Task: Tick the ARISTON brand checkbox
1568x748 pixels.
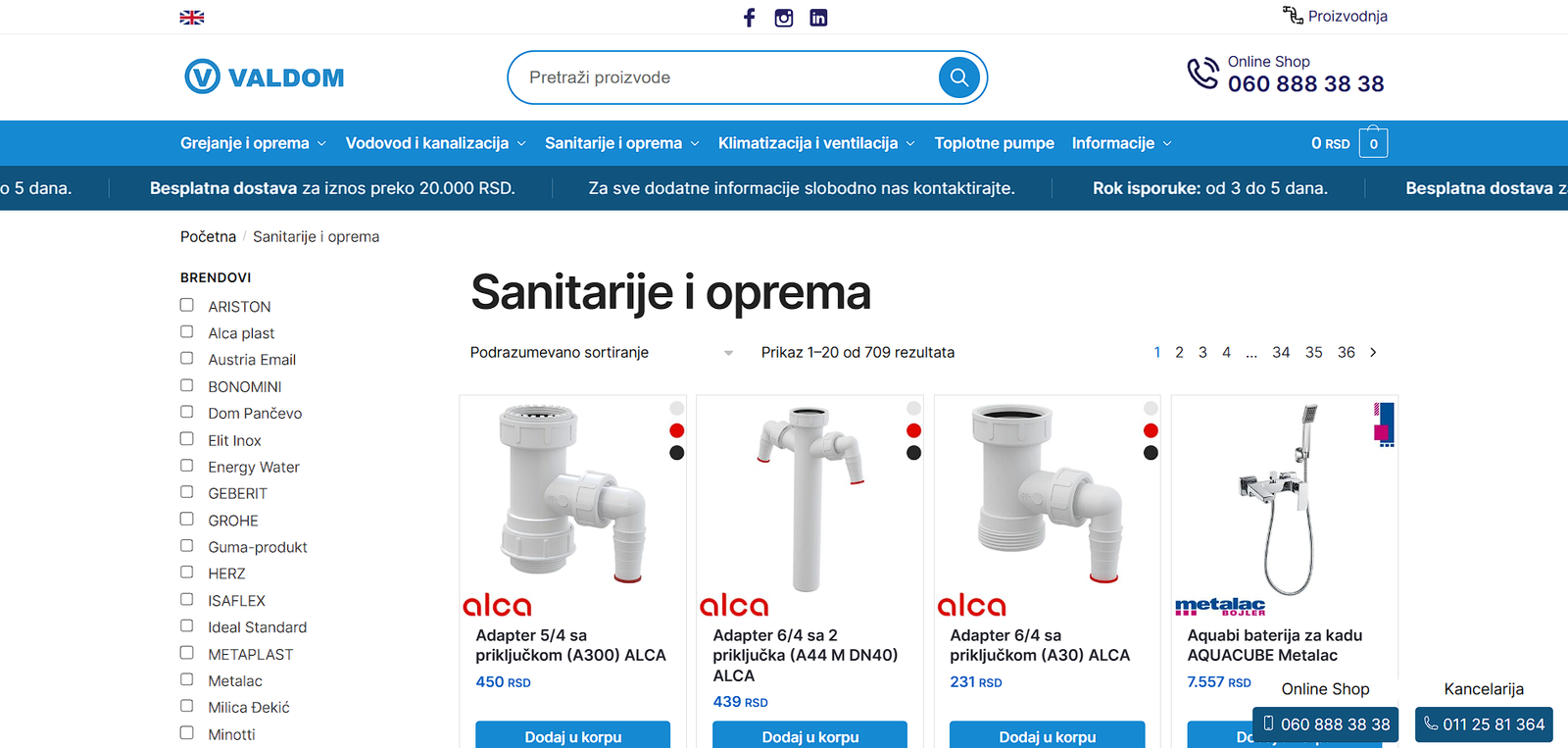Action: click(x=186, y=305)
